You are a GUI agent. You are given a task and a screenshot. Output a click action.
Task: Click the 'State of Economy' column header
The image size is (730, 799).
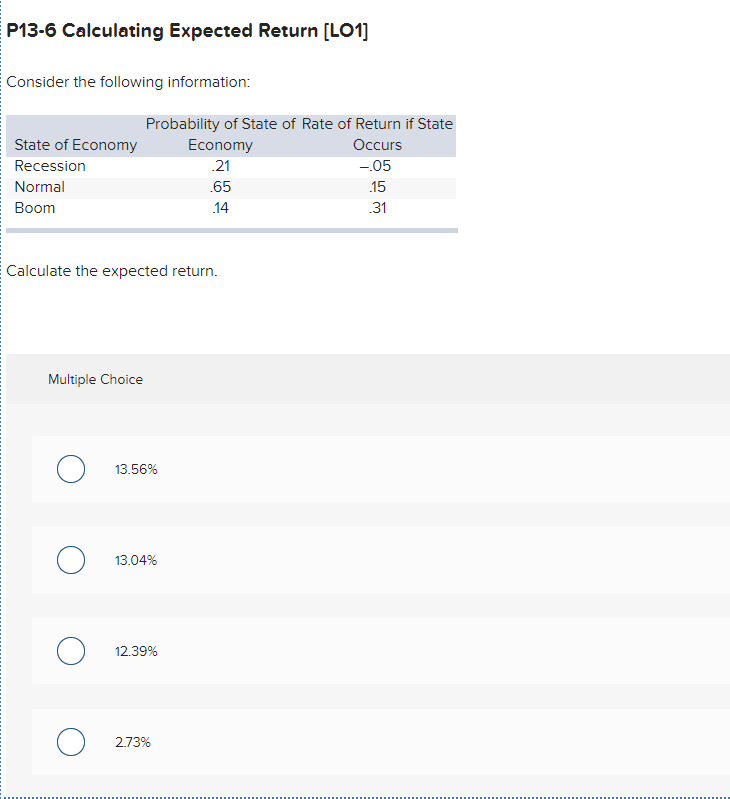pos(76,145)
